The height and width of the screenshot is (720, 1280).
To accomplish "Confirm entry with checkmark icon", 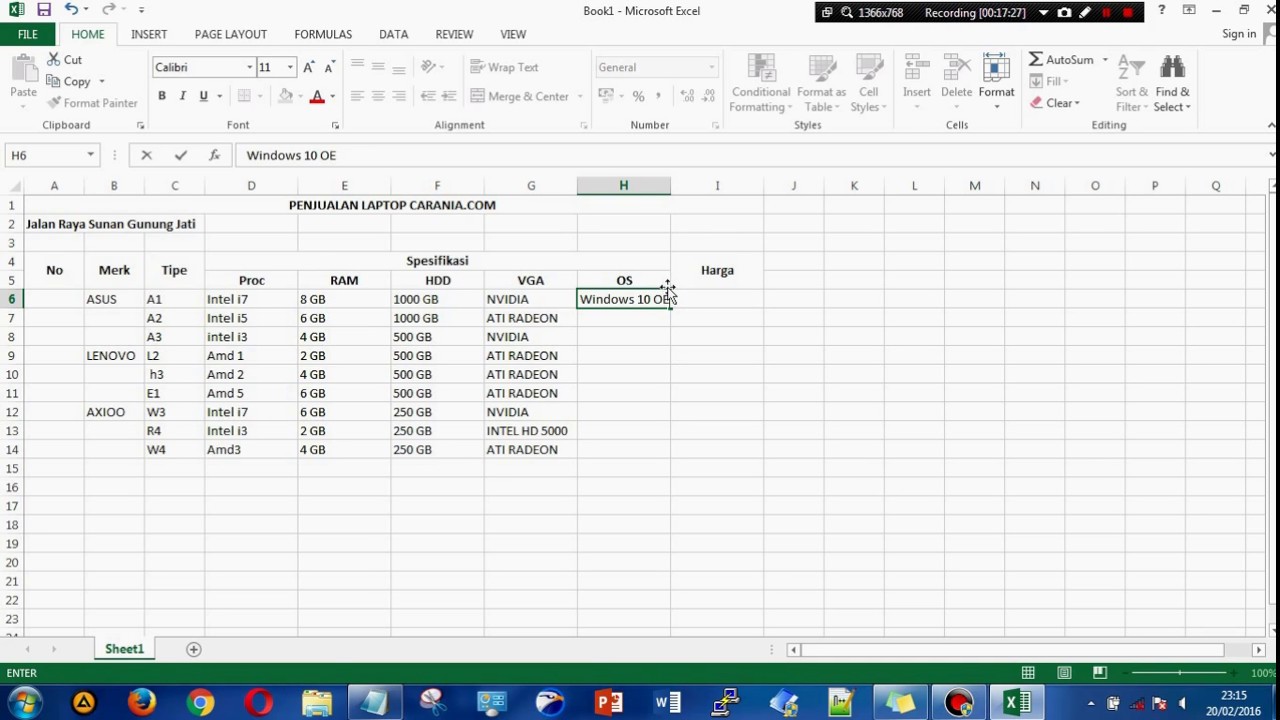I will point(180,155).
